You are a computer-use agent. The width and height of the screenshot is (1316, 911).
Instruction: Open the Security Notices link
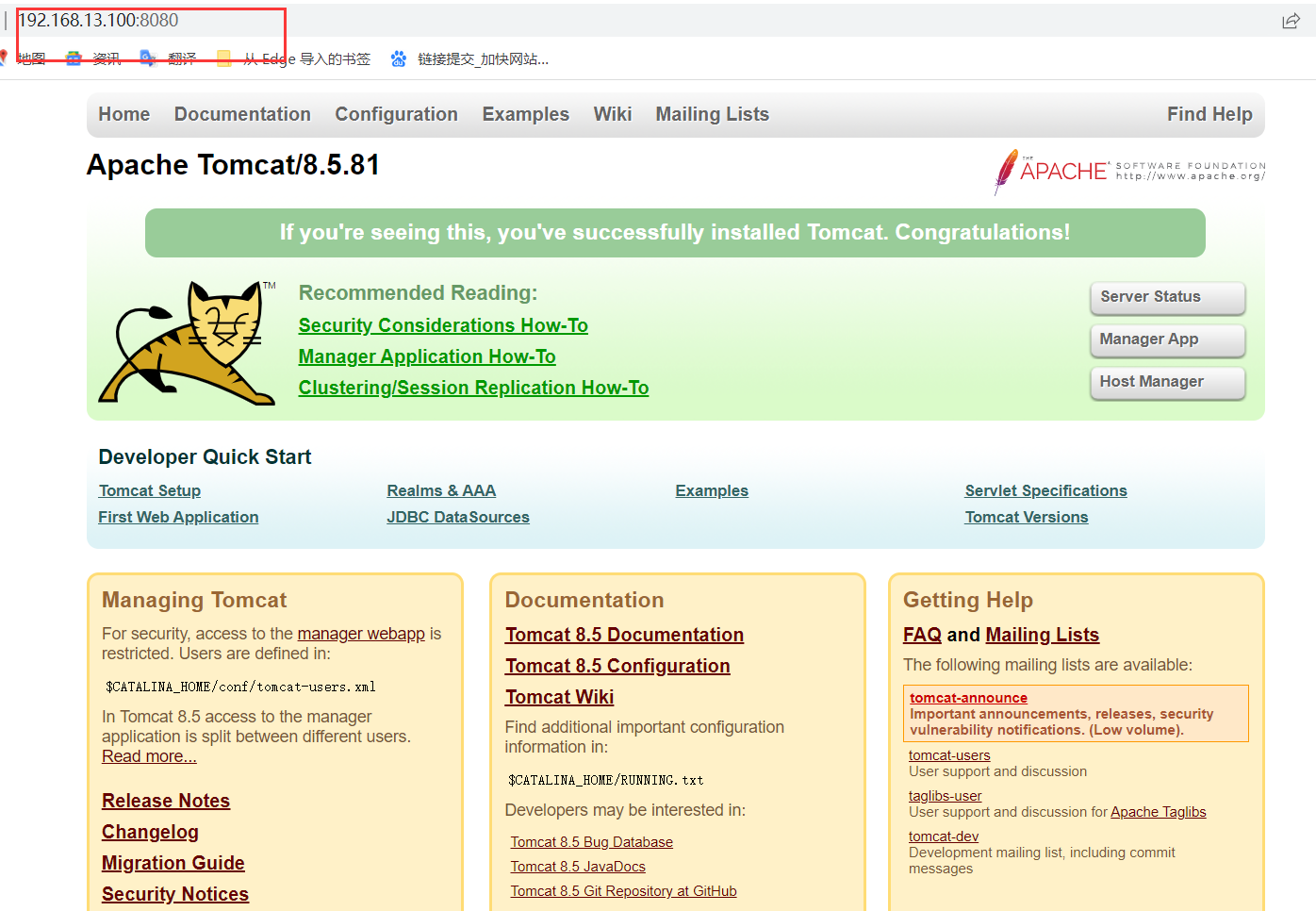pos(175,894)
